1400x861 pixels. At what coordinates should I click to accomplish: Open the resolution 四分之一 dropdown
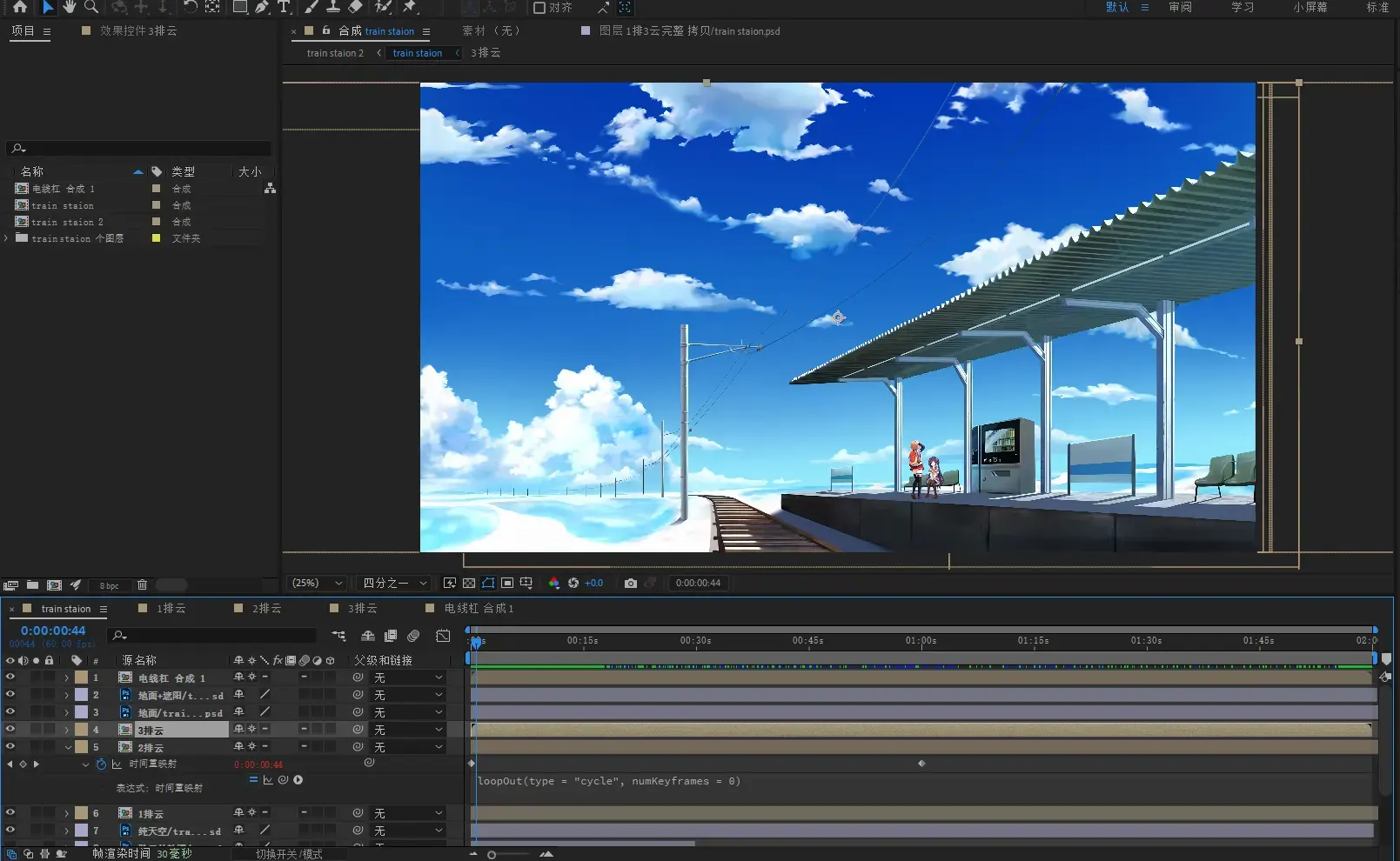coord(396,584)
